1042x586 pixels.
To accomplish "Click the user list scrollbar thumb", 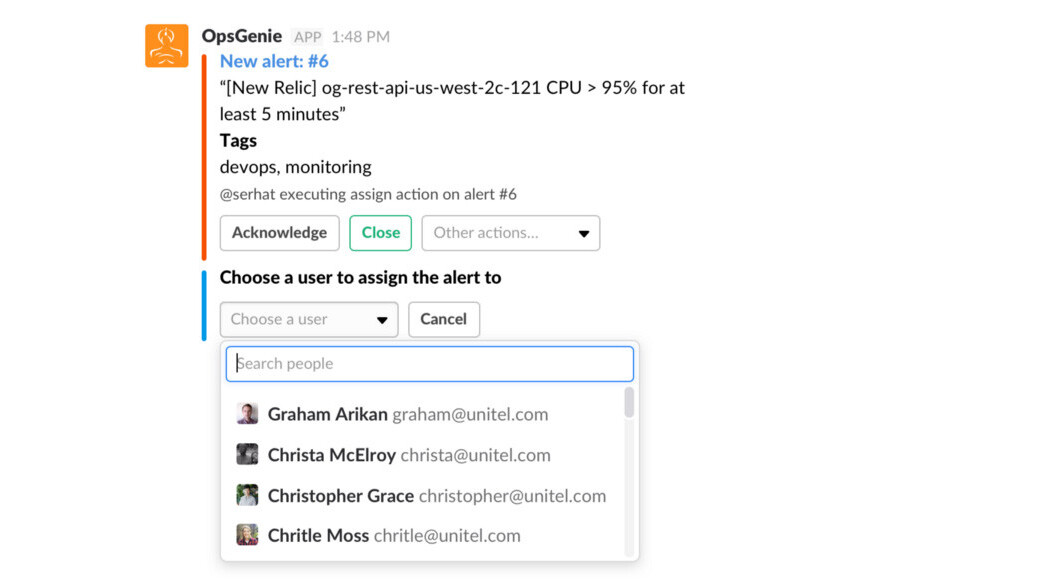I will tap(629, 403).
